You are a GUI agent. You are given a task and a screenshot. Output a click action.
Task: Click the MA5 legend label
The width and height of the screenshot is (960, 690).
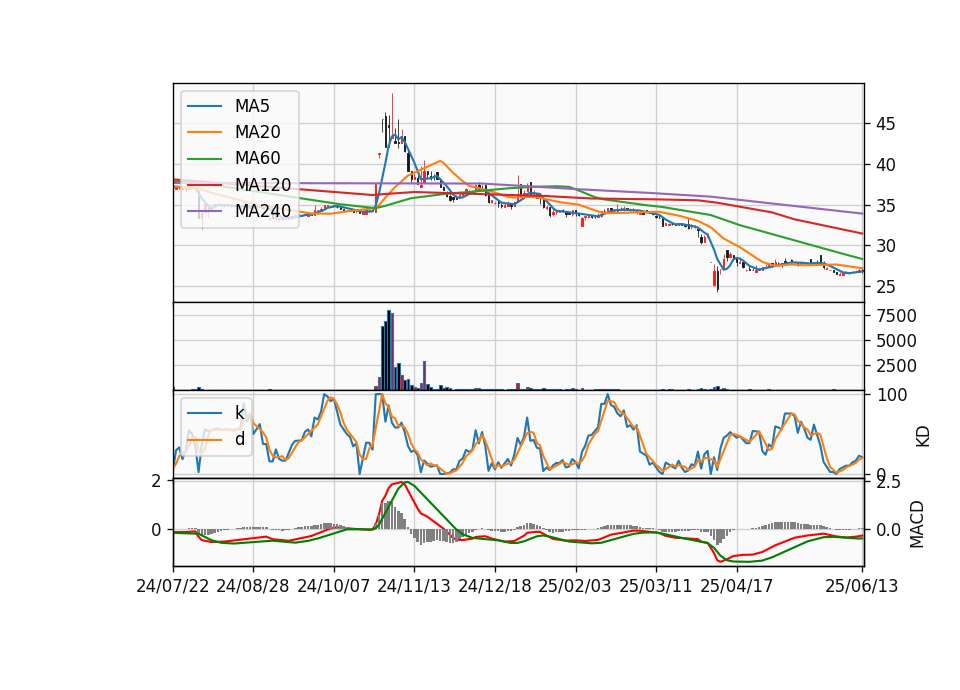[252, 106]
